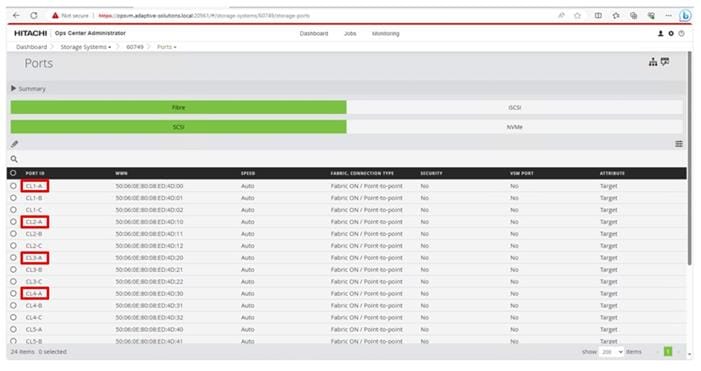This screenshot has width=701, height=371.
Task: Click WWN 50:06:0E:80:08:ED:4D:32
Action: (149, 317)
